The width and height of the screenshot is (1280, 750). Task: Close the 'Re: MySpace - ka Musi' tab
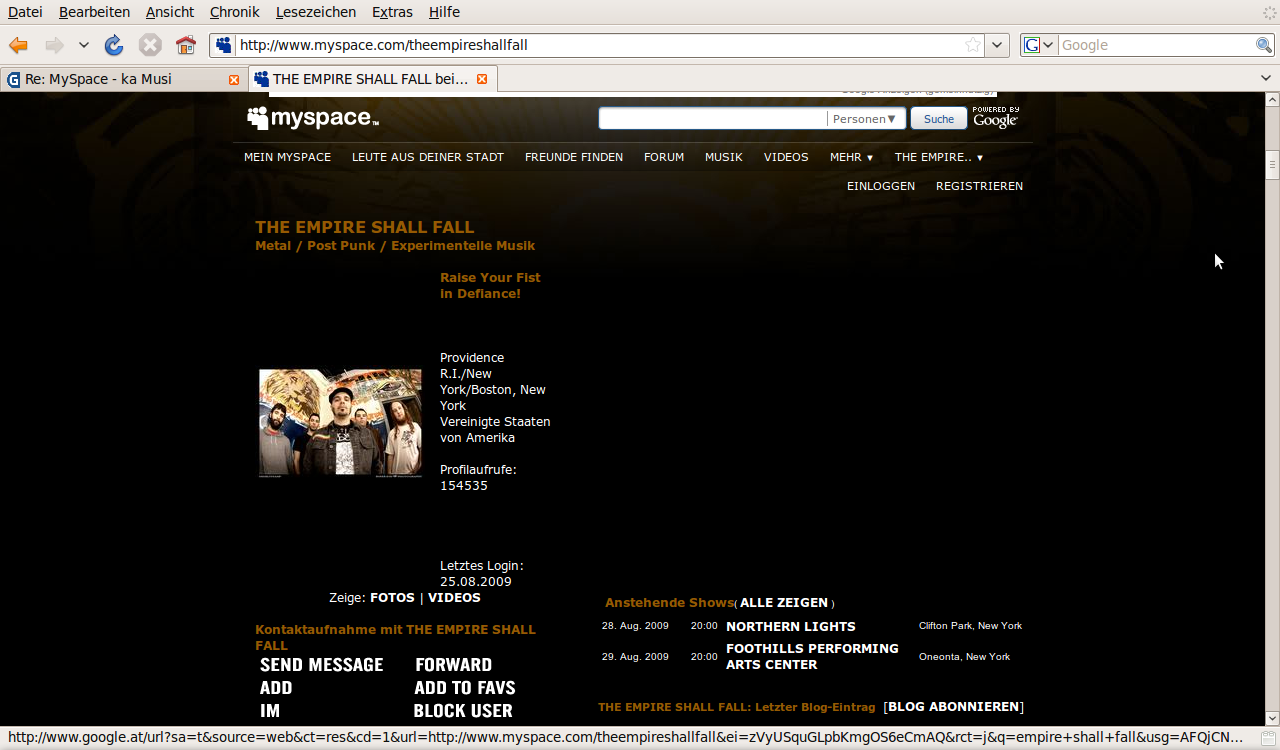[234, 79]
